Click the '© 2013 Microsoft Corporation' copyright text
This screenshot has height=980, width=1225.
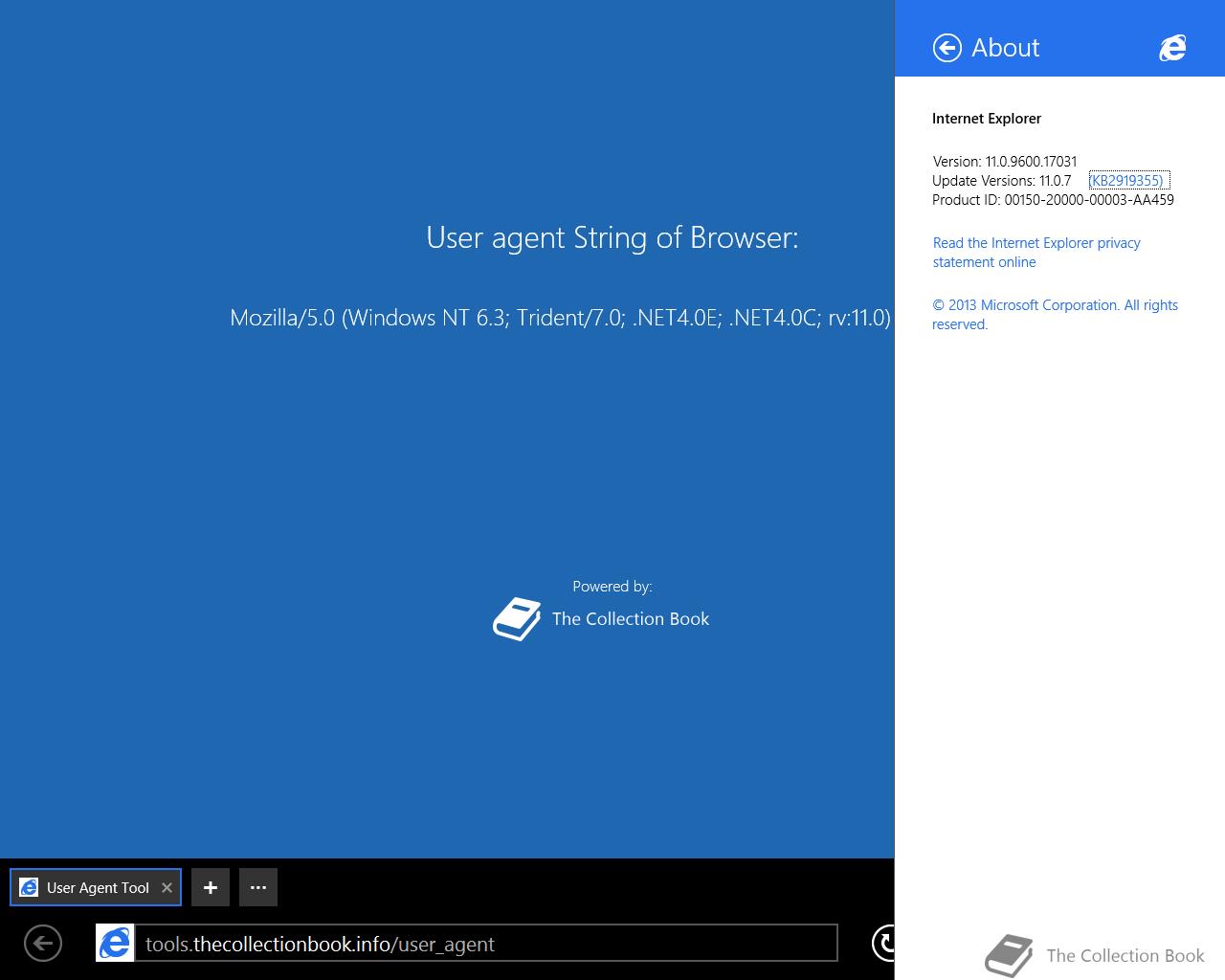coord(1055,315)
